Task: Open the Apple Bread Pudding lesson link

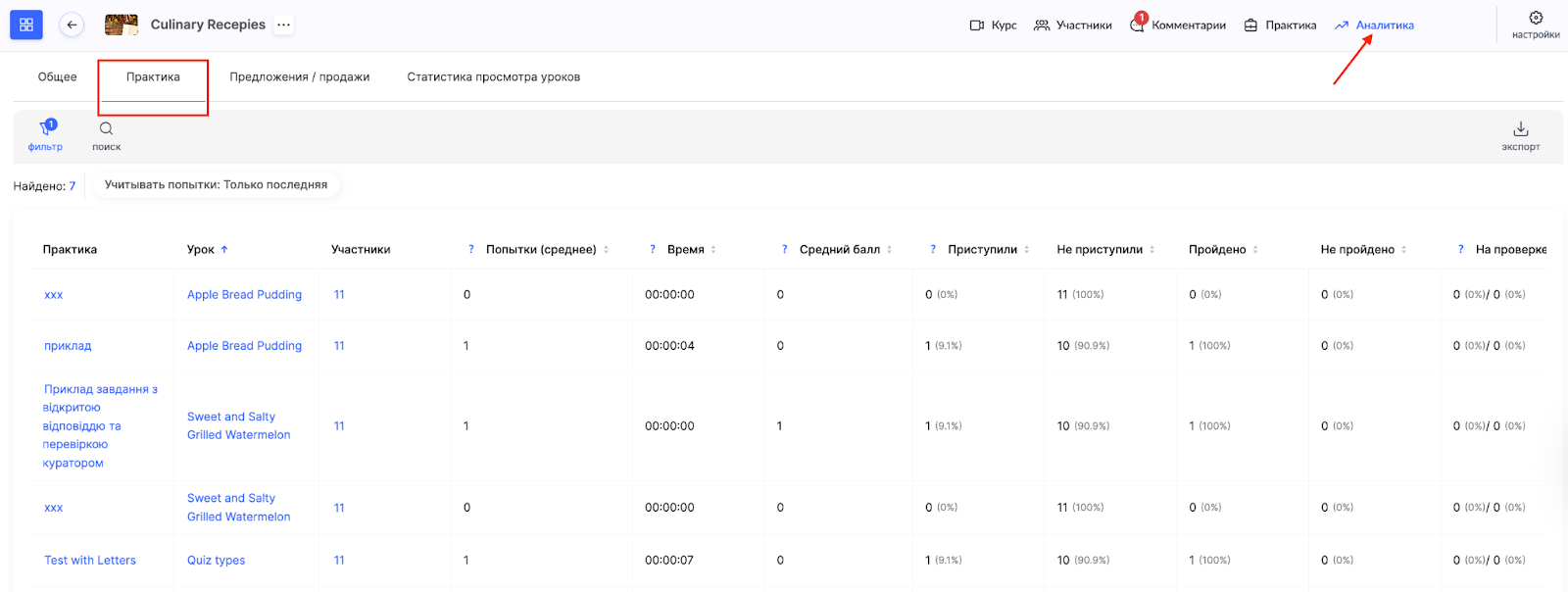Action: [244, 294]
